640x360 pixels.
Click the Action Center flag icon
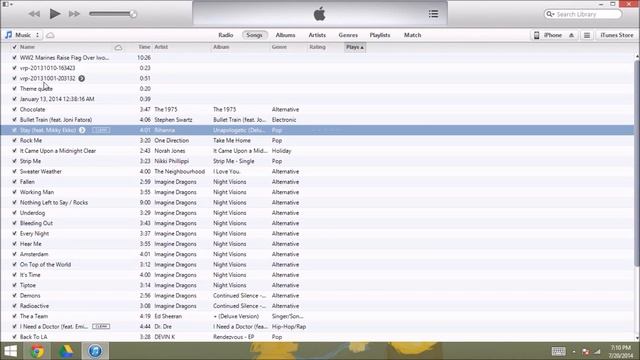coord(586,351)
